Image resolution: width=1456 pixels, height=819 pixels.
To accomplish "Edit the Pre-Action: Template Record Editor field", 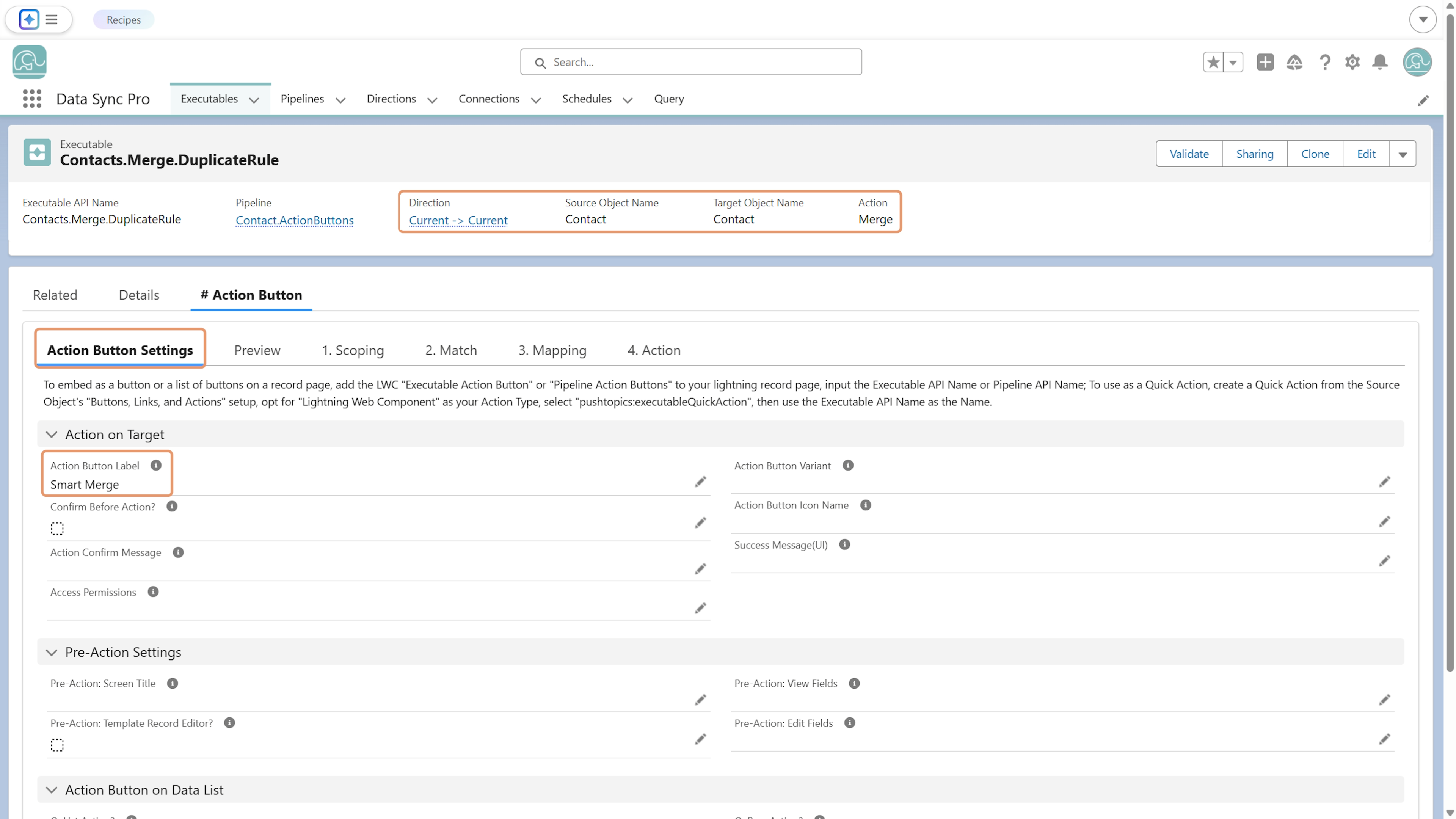I will click(x=700, y=740).
